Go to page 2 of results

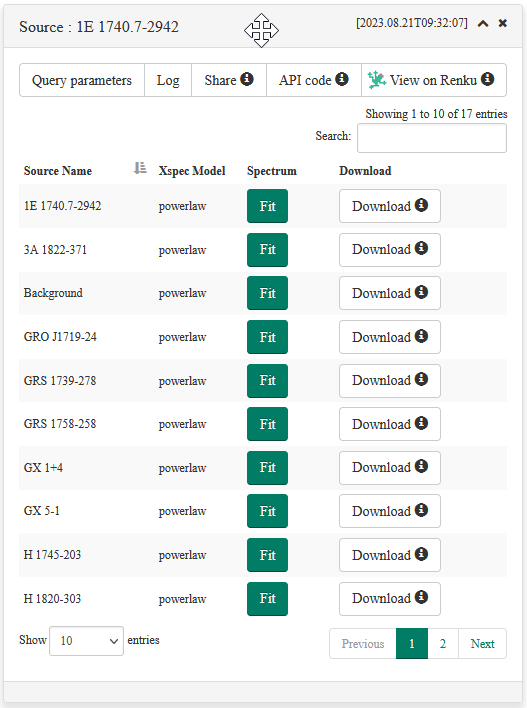[443, 644]
